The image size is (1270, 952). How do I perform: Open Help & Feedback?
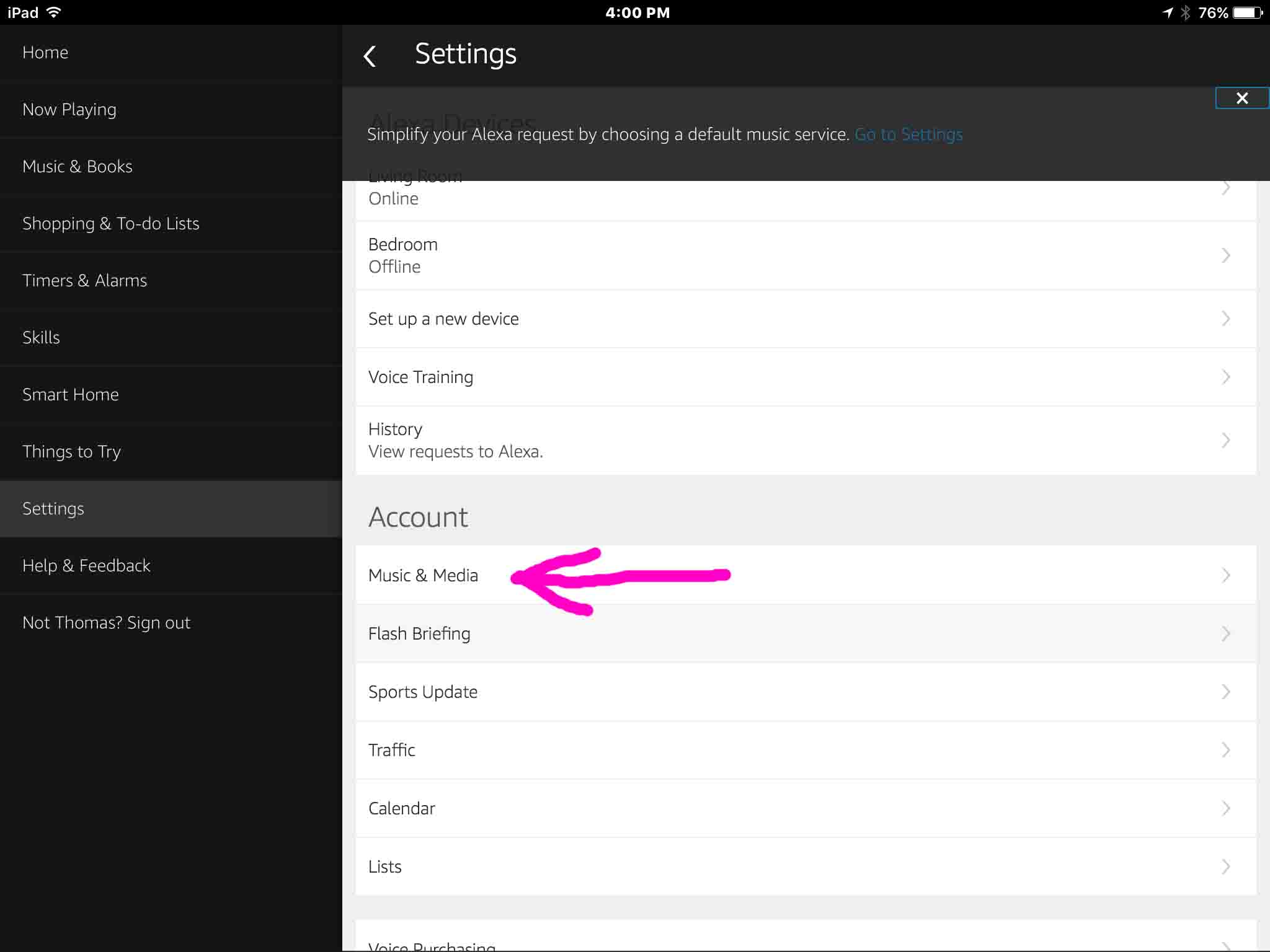[171, 566]
